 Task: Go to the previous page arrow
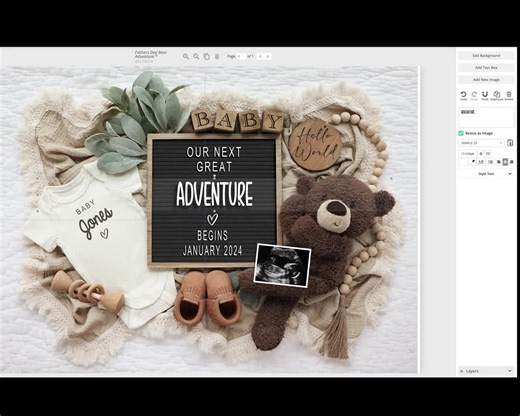point(260,56)
